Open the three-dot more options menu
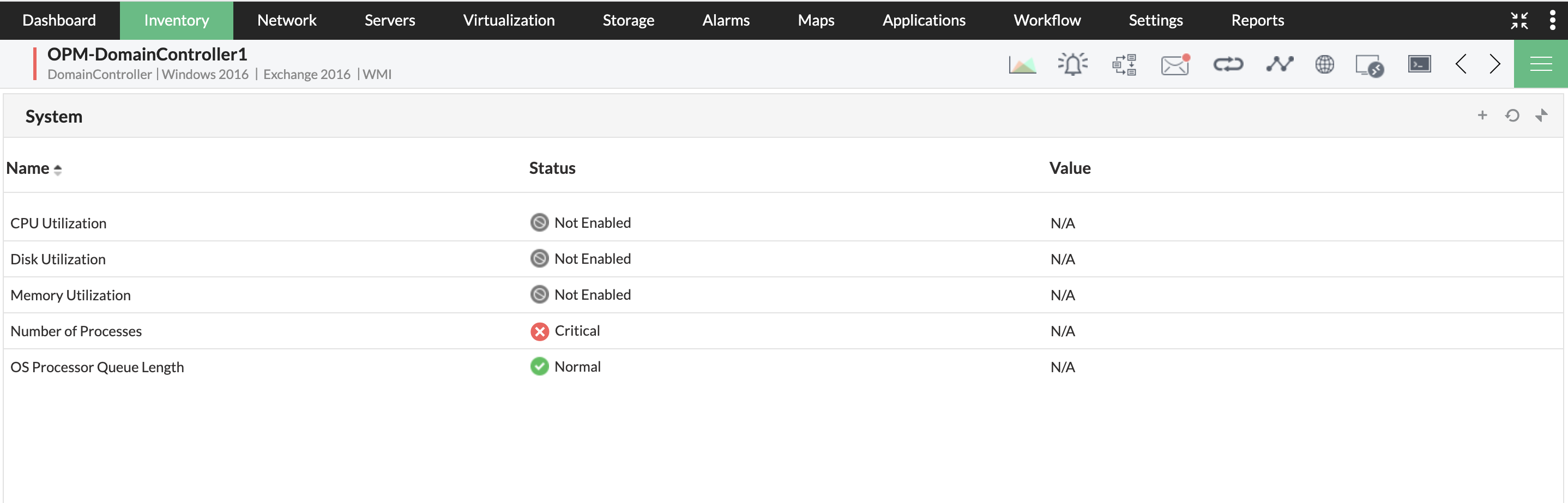Viewport: 1568px width, 503px height. pyautogui.click(x=1552, y=20)
